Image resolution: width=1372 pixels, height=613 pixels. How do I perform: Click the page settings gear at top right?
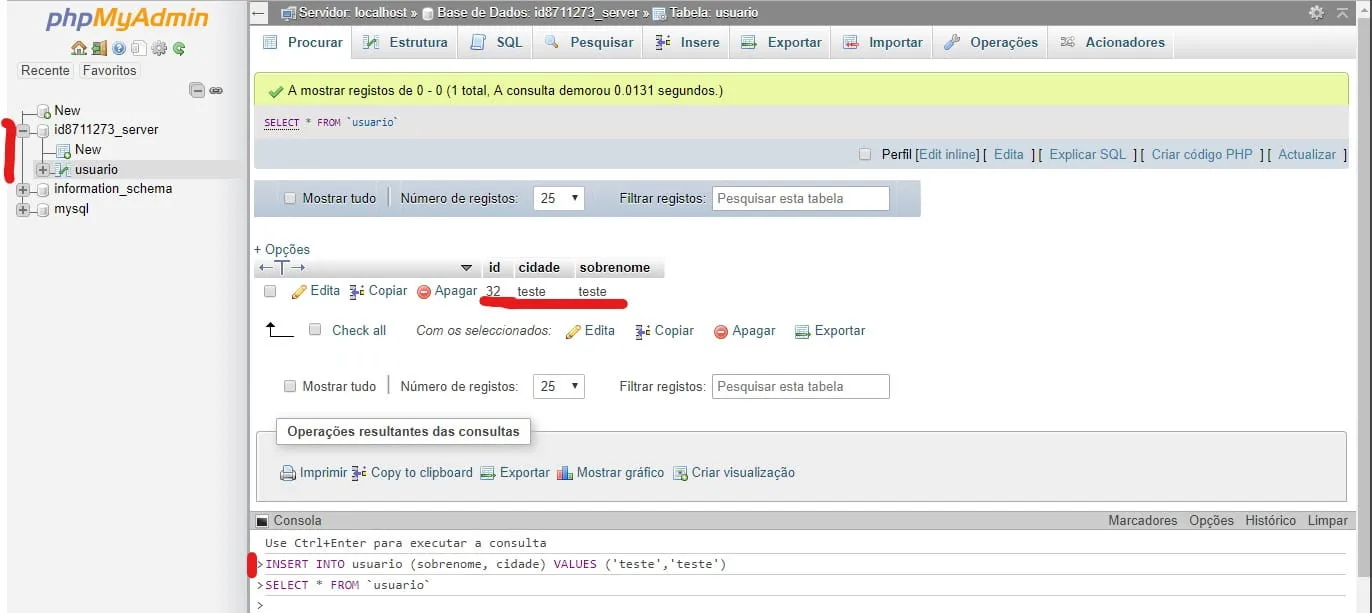coord(1316,12)
